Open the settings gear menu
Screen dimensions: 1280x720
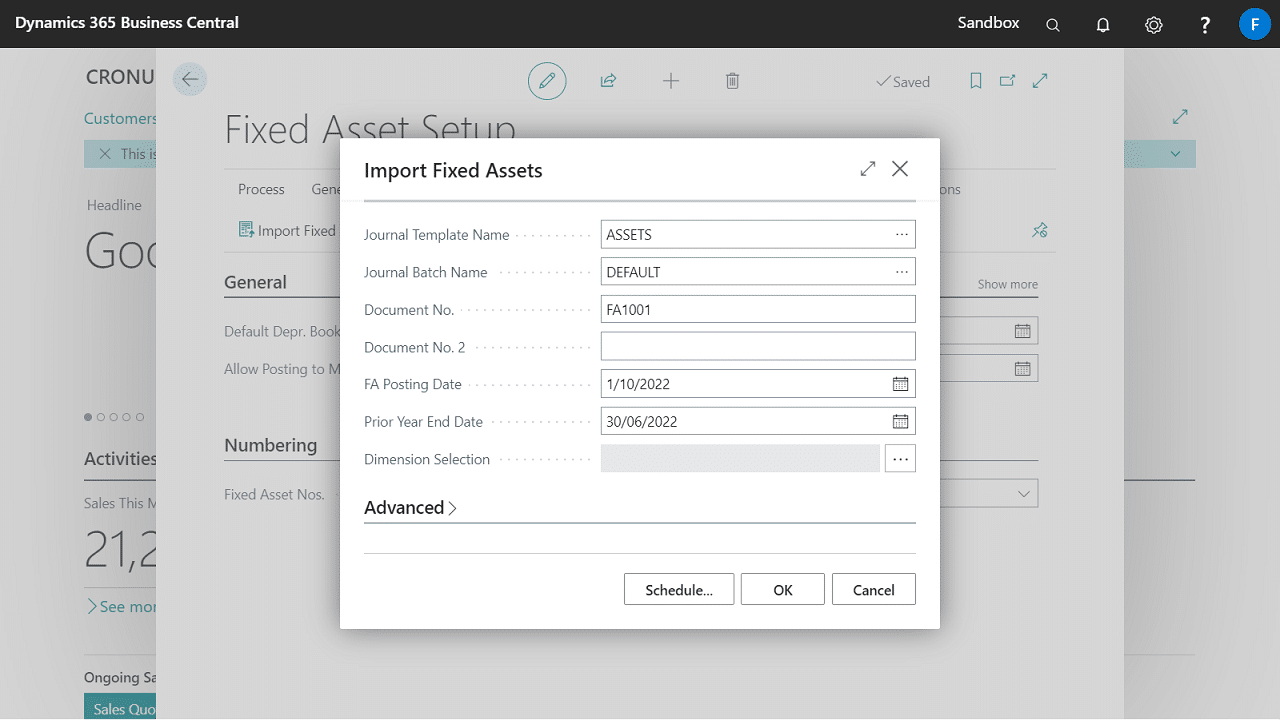pos(1154,25)
